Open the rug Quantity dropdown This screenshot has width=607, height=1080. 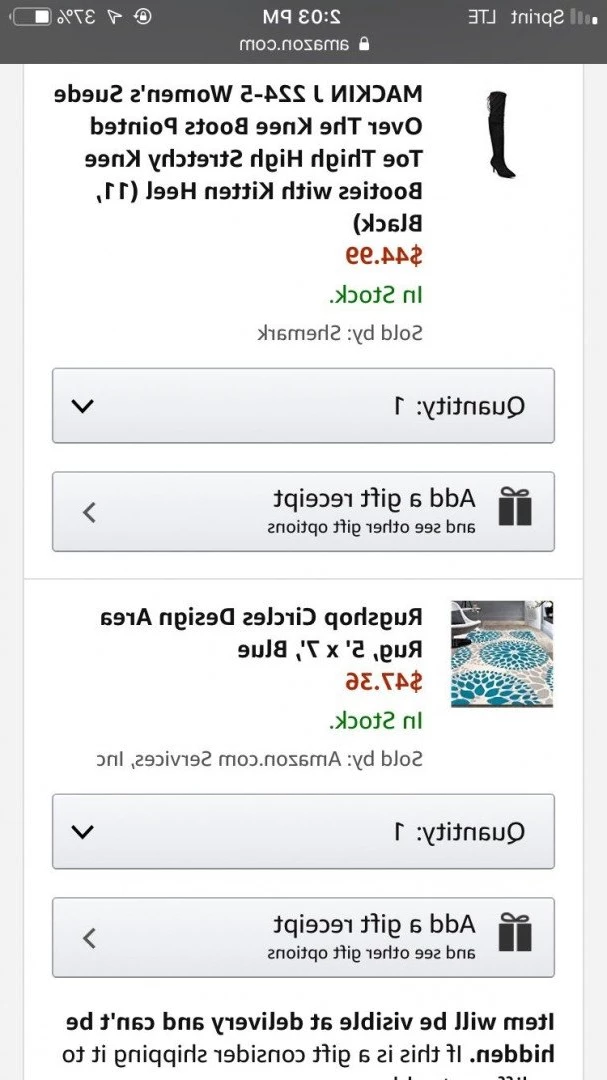pos(303,831)
